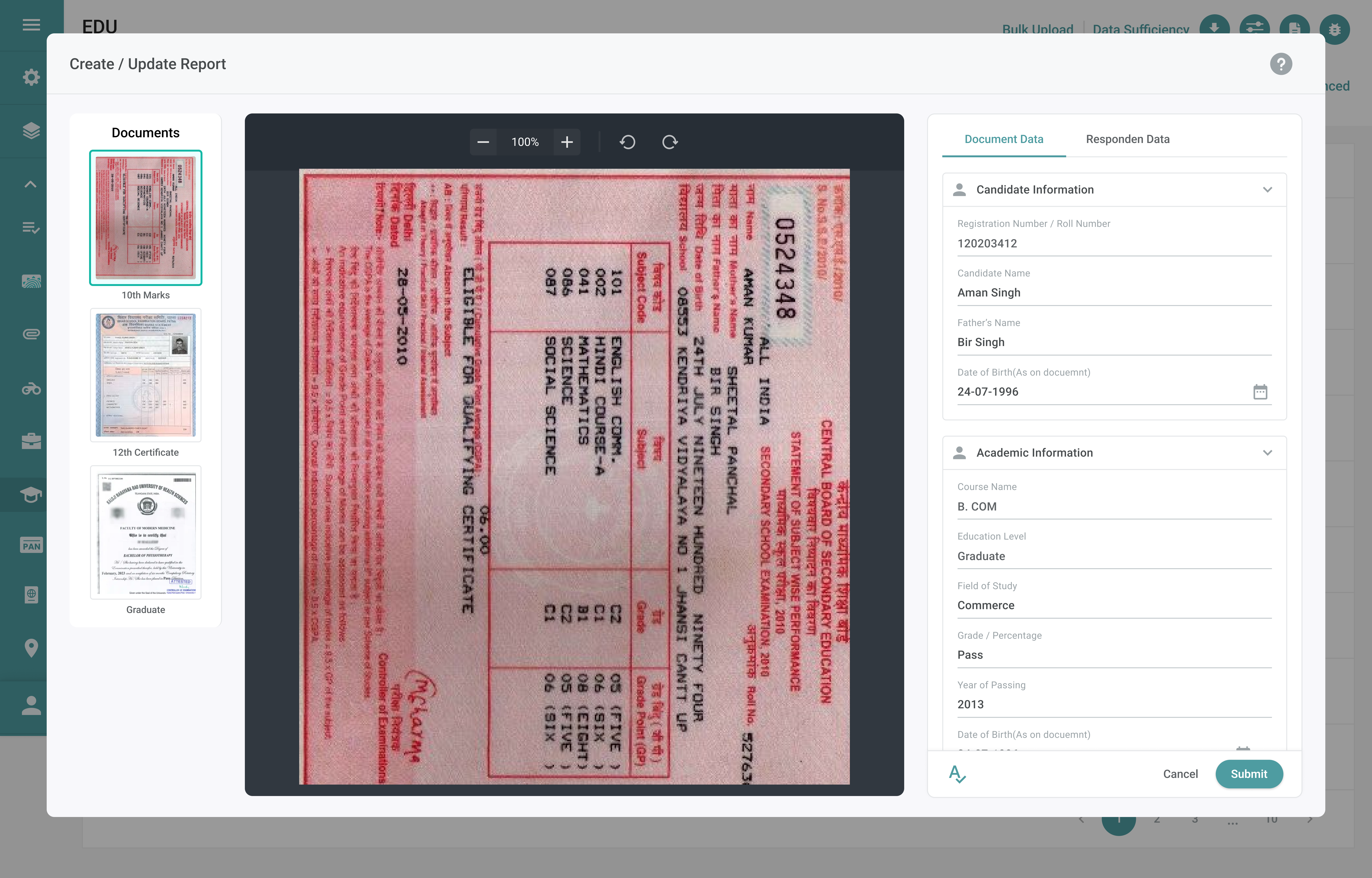
Task: Select the layers stack sidebar icon
Action: tap(31, 131)
